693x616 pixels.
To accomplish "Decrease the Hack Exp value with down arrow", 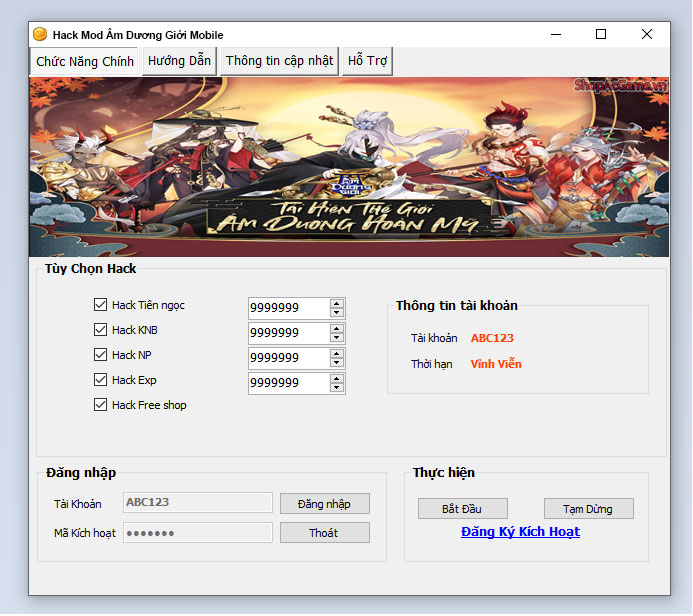I will [x=337, y=388].
